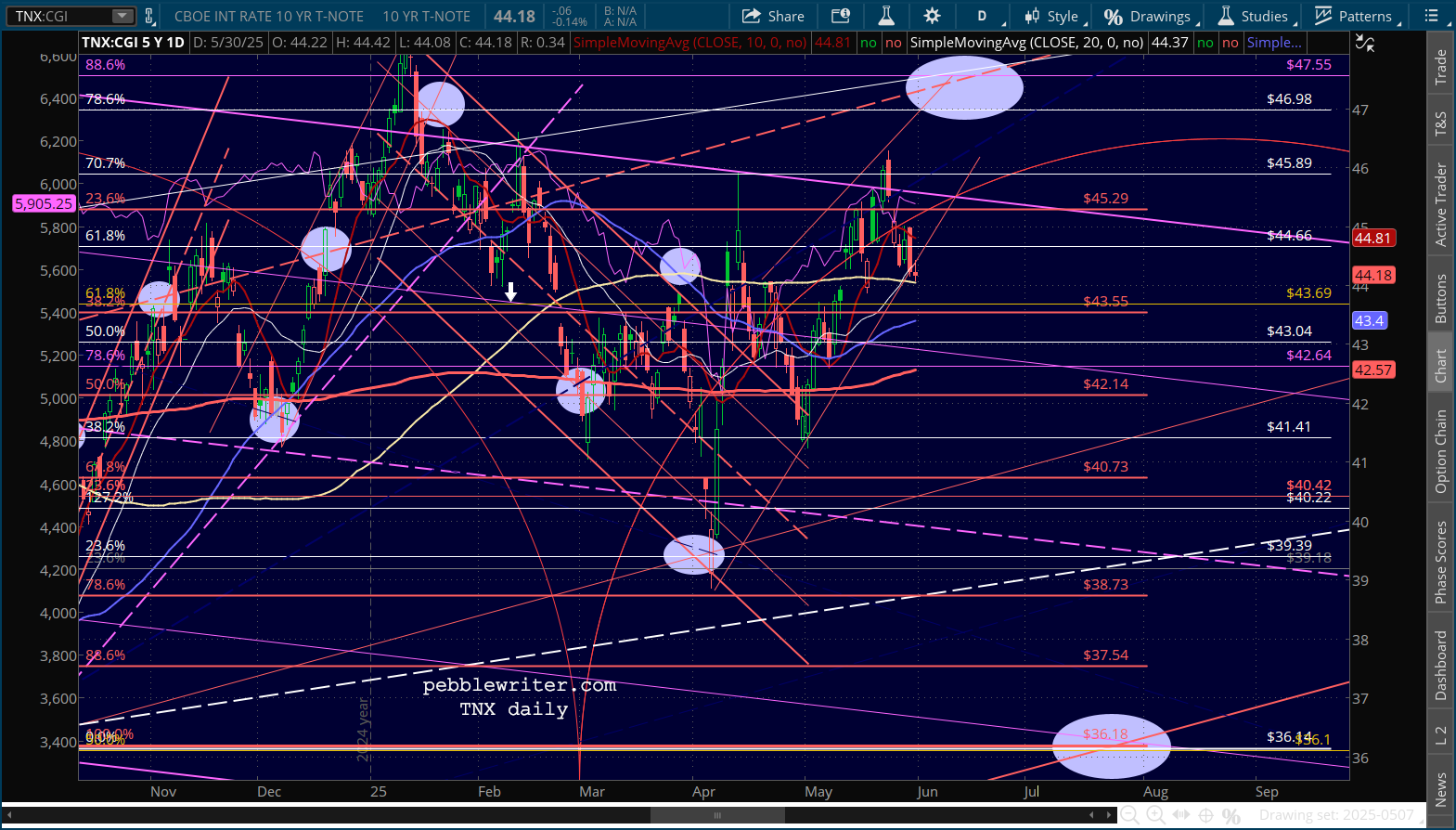Viewport: 1456px width, 830px height.
Task: Open chart settings gear icon
Action: pyautogui.click(x=932, y=16)
